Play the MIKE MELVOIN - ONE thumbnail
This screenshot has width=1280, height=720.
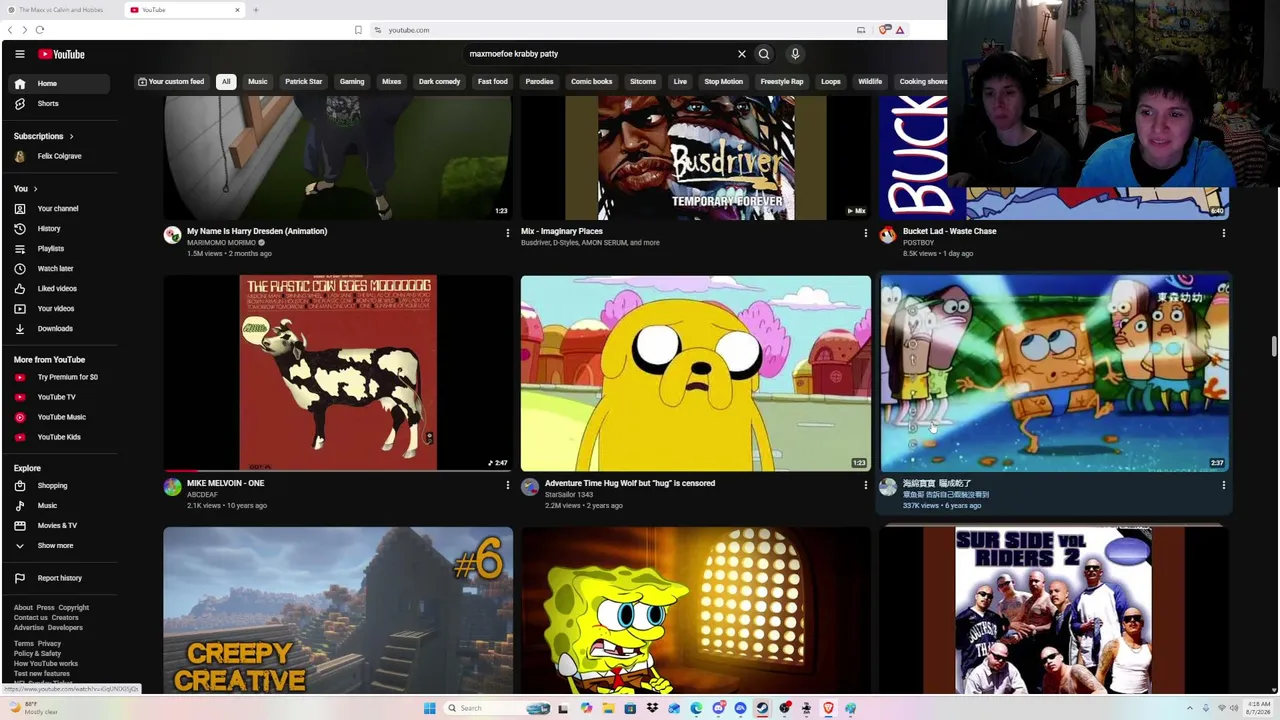coord(338,373)
